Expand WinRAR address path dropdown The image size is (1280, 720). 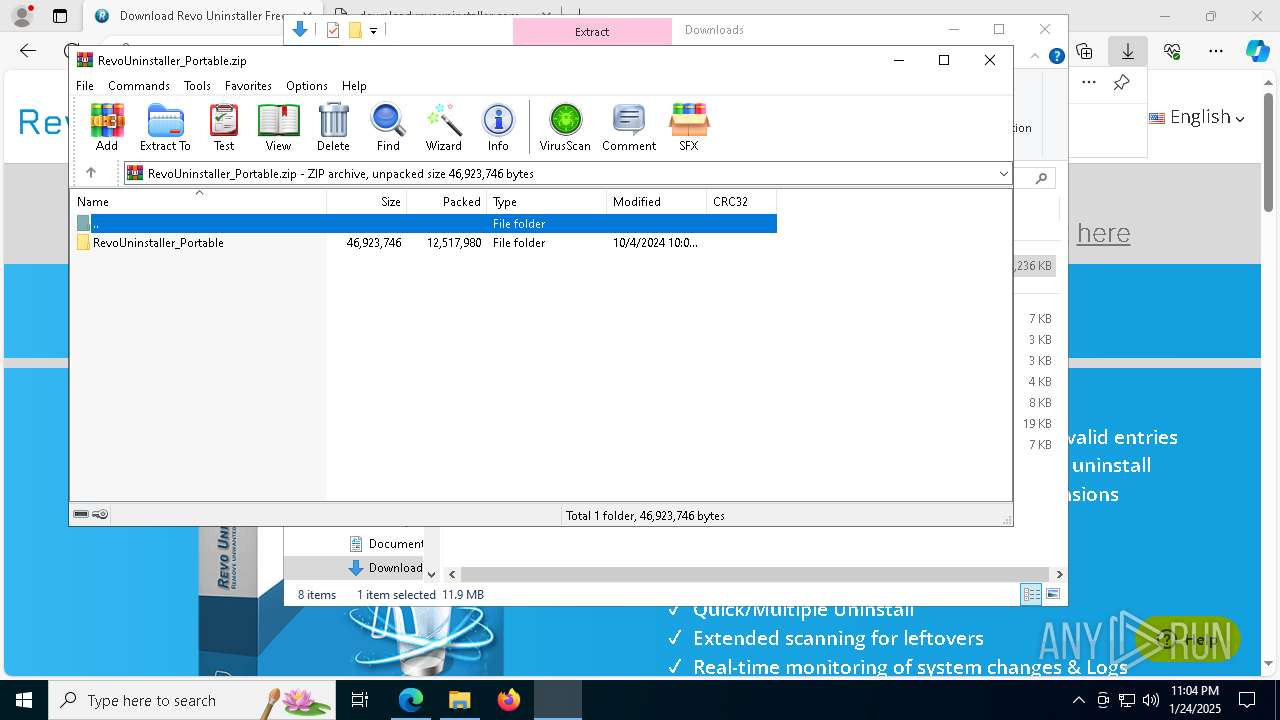pos(1003,173)
